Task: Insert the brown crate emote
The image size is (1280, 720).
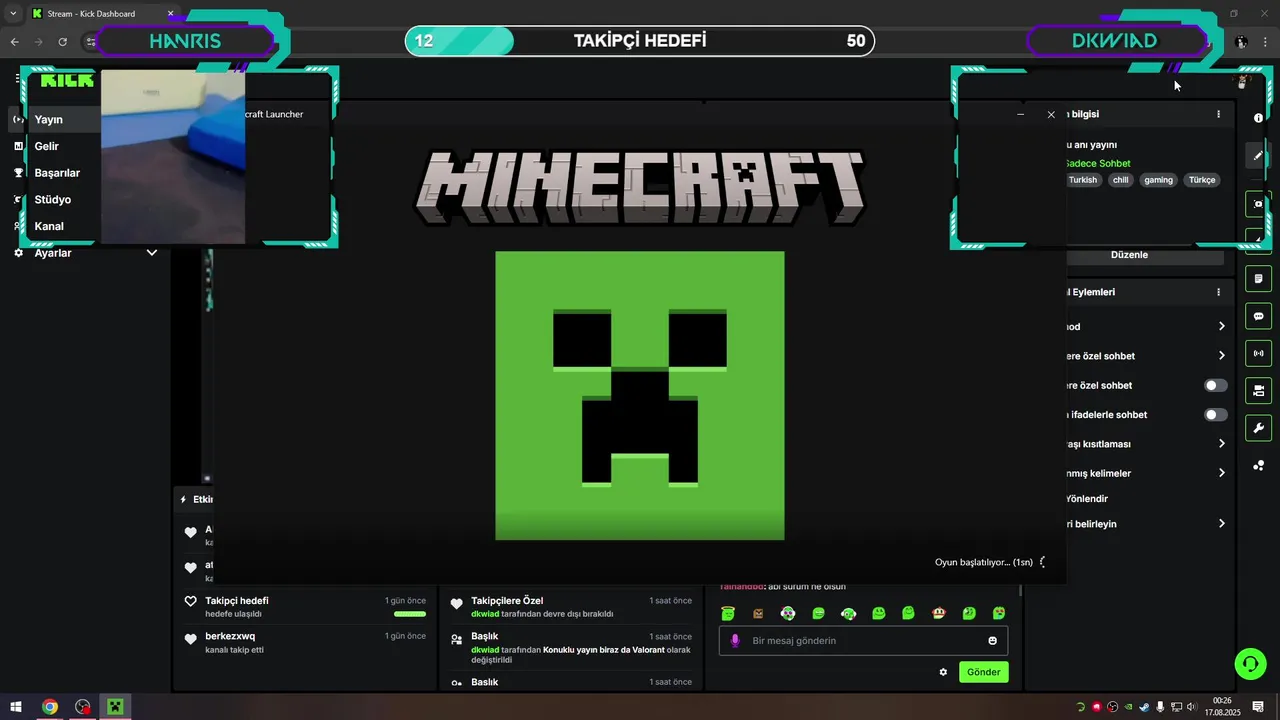Action: [x=758, y=613]
